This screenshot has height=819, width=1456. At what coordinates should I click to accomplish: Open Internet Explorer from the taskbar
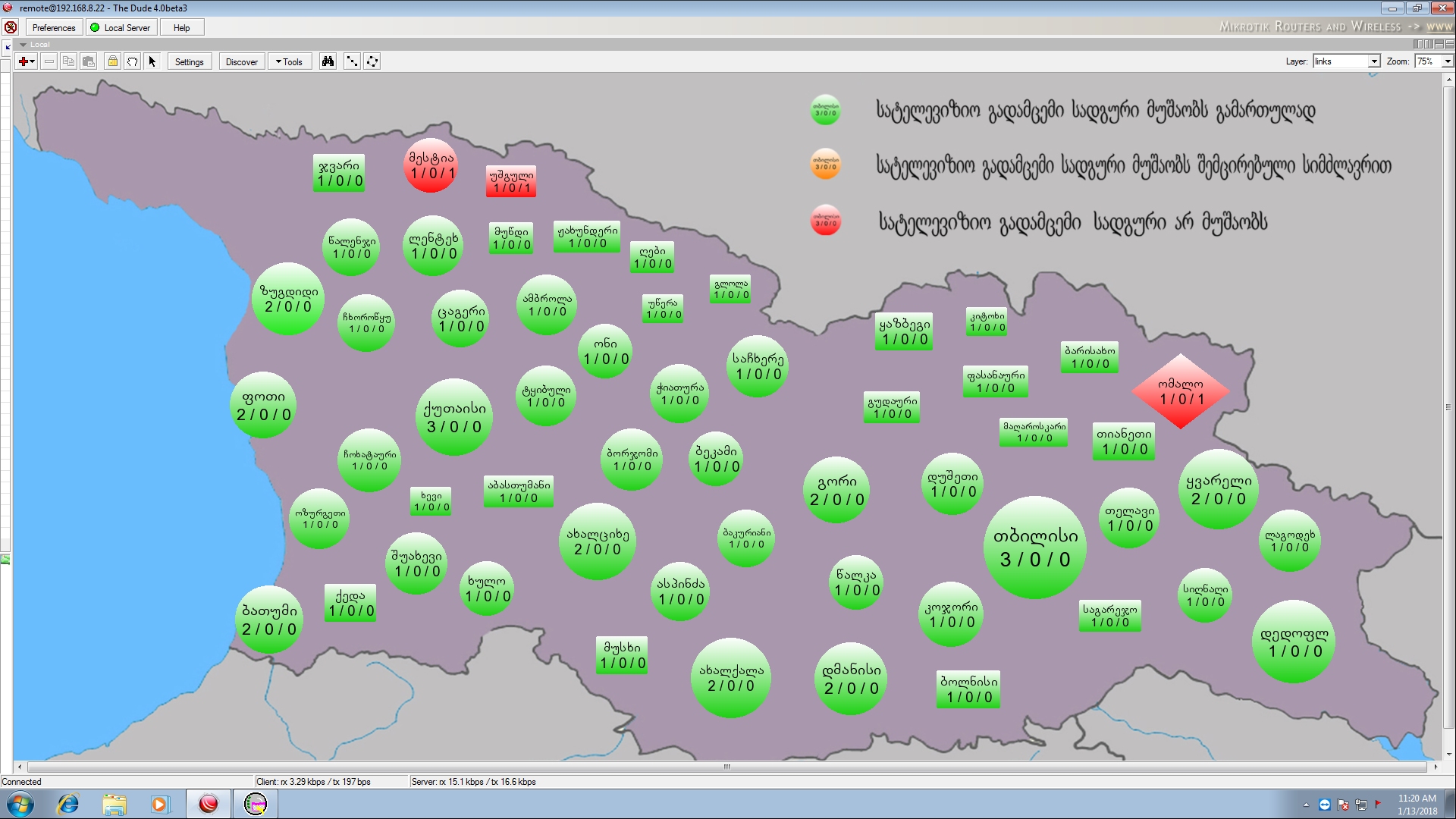68,804
